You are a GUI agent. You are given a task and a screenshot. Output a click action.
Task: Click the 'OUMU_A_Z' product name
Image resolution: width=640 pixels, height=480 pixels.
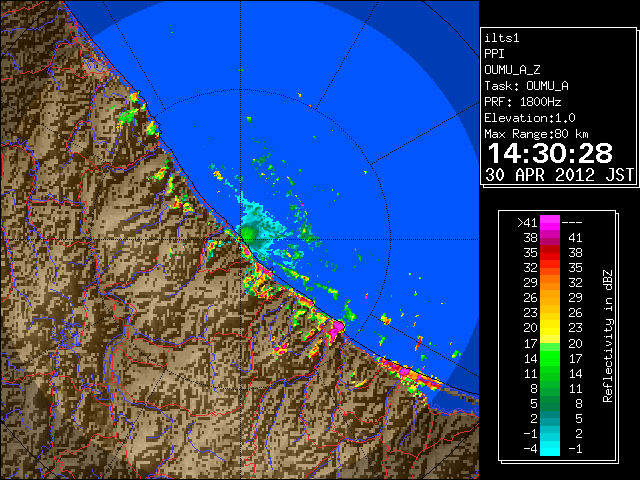[512, 70]
